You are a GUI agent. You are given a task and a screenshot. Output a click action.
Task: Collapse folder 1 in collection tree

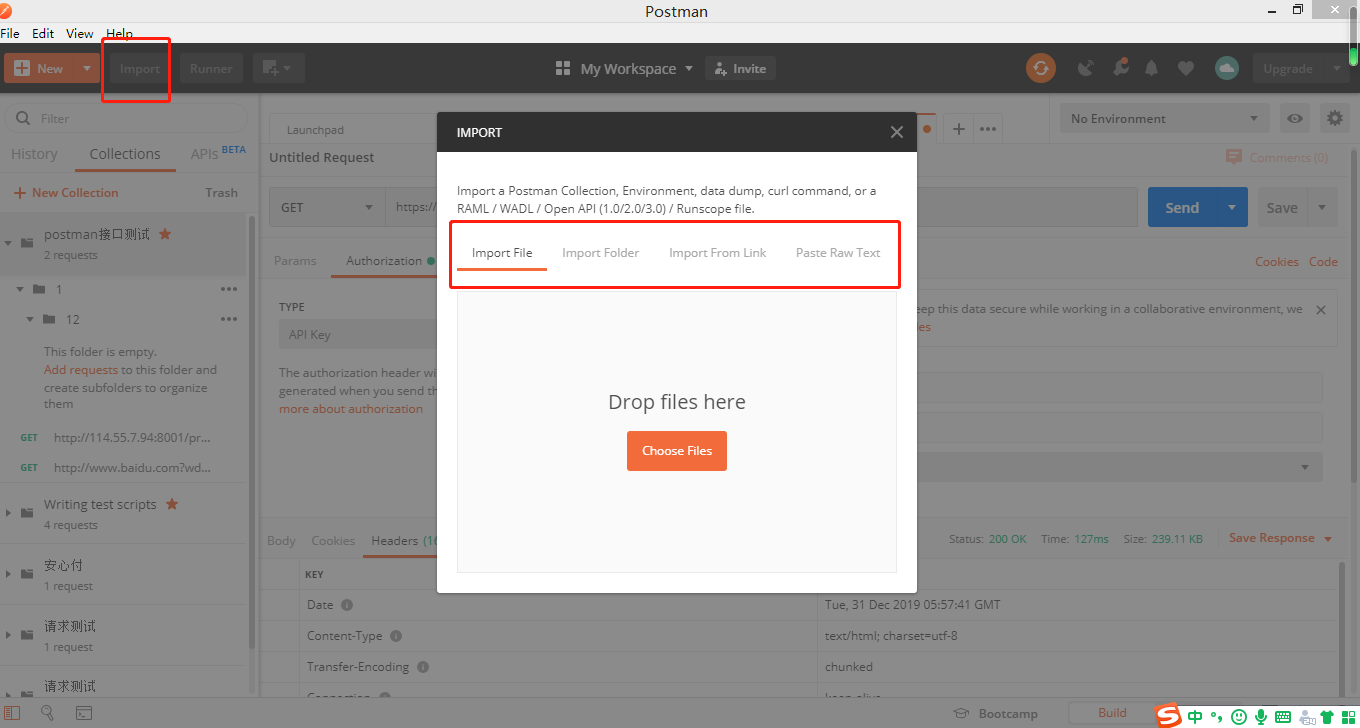20,289
